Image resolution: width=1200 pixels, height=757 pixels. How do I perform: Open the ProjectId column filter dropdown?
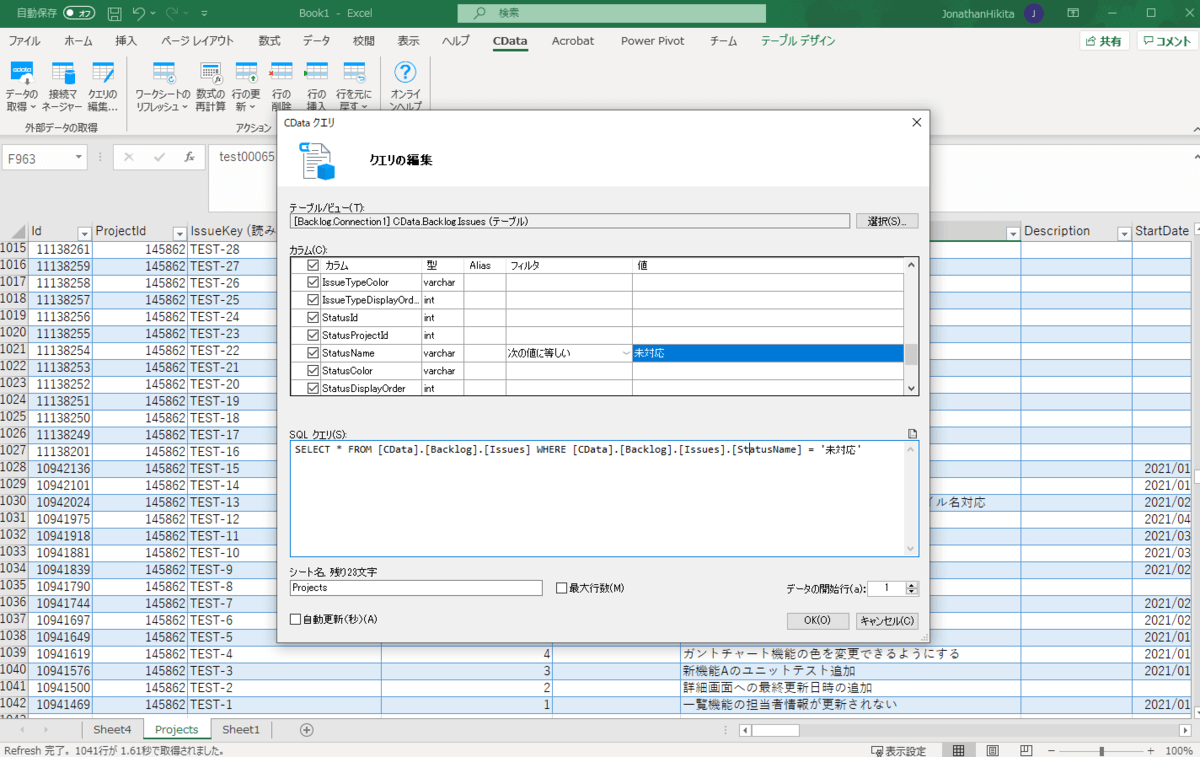point(179,233)
